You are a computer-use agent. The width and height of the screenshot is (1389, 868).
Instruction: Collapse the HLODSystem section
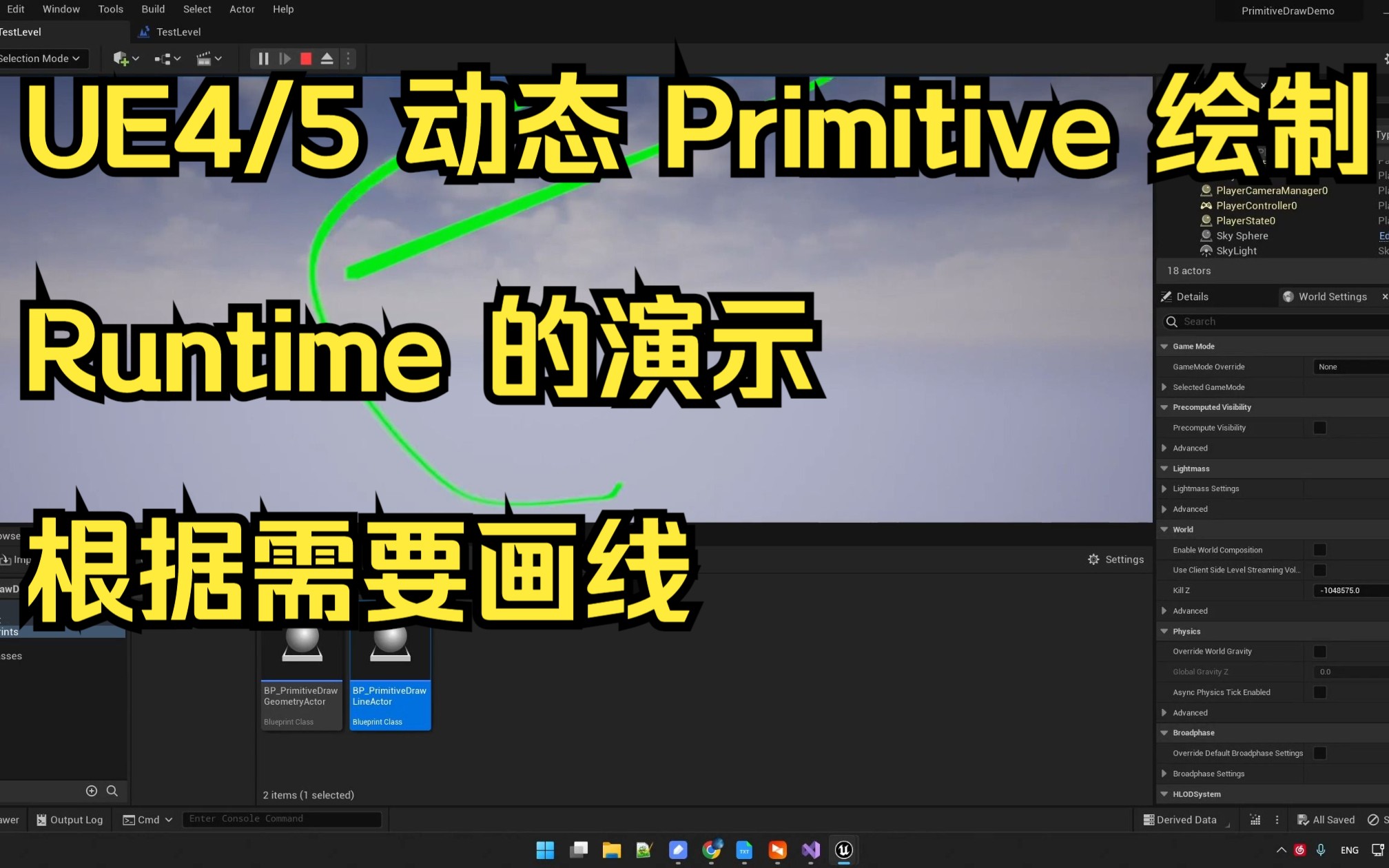point(1164,794)
